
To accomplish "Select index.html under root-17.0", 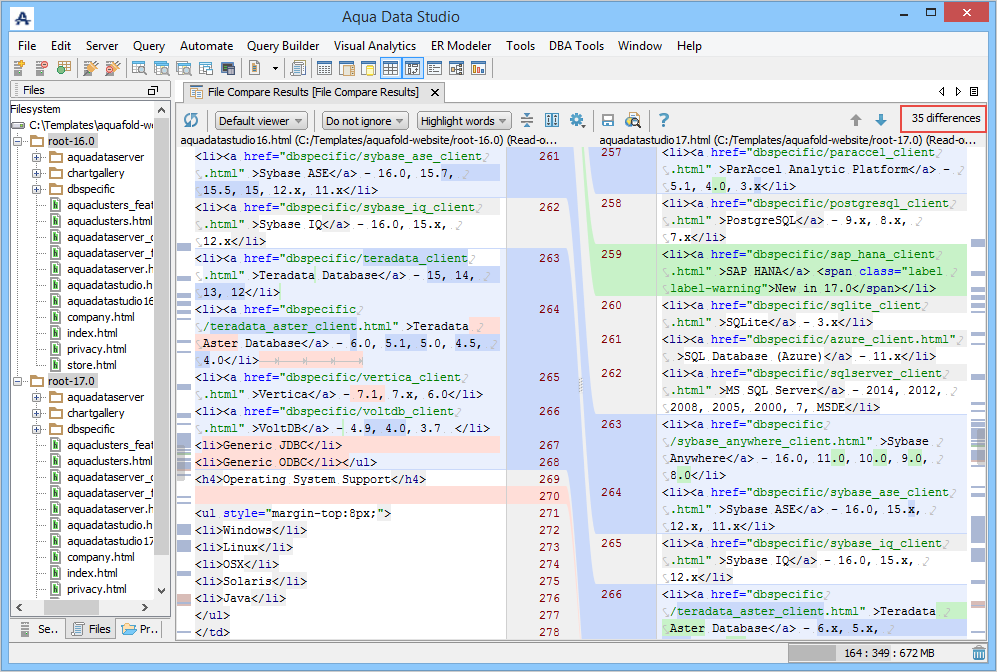I will point(92,573).
